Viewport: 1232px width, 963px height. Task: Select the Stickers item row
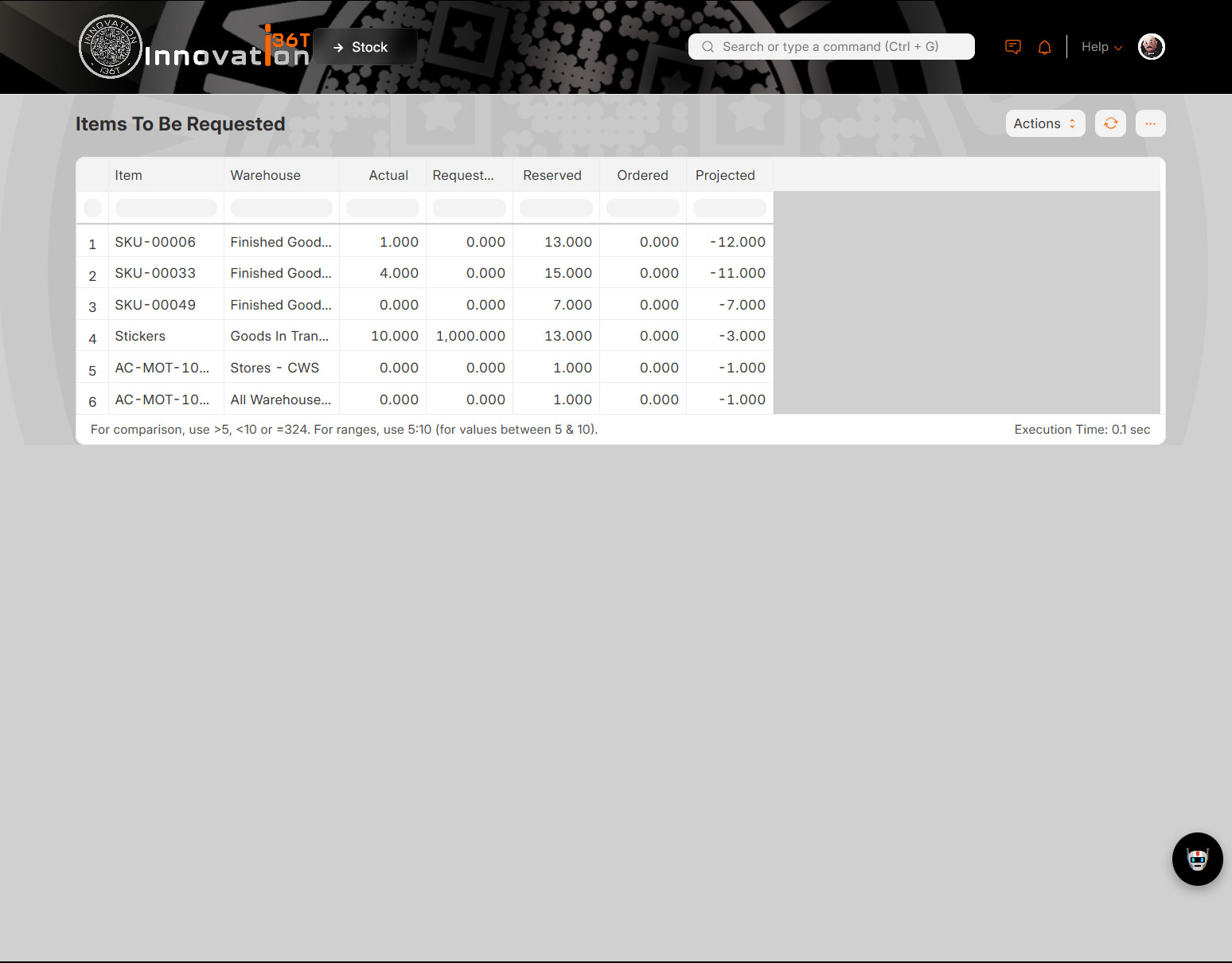pos(140,336)
